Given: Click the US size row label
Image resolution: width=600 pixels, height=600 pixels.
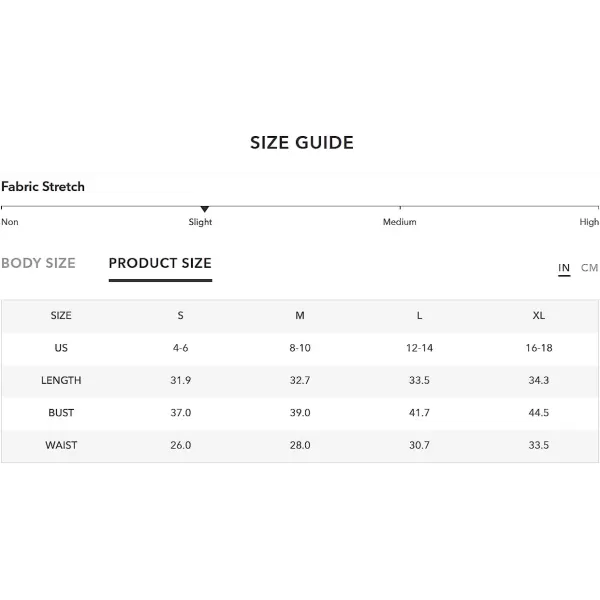Looking at the screenshot, I should coord(61,348).
